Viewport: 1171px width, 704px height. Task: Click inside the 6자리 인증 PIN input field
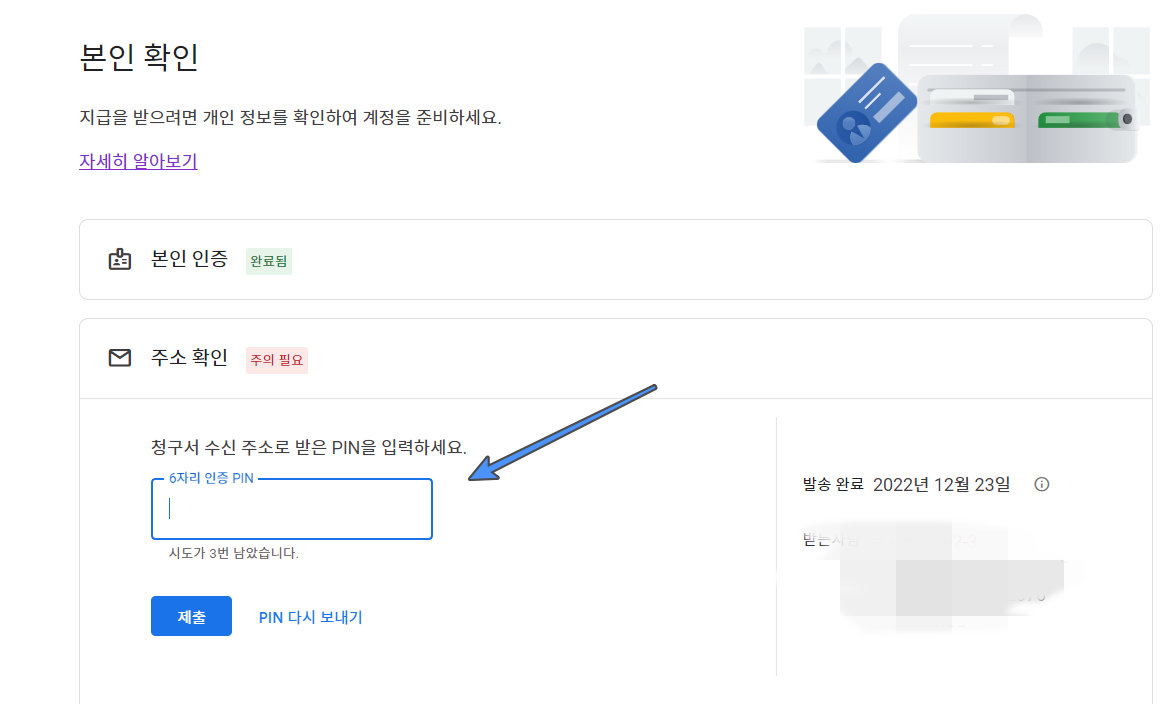(291, 509)
